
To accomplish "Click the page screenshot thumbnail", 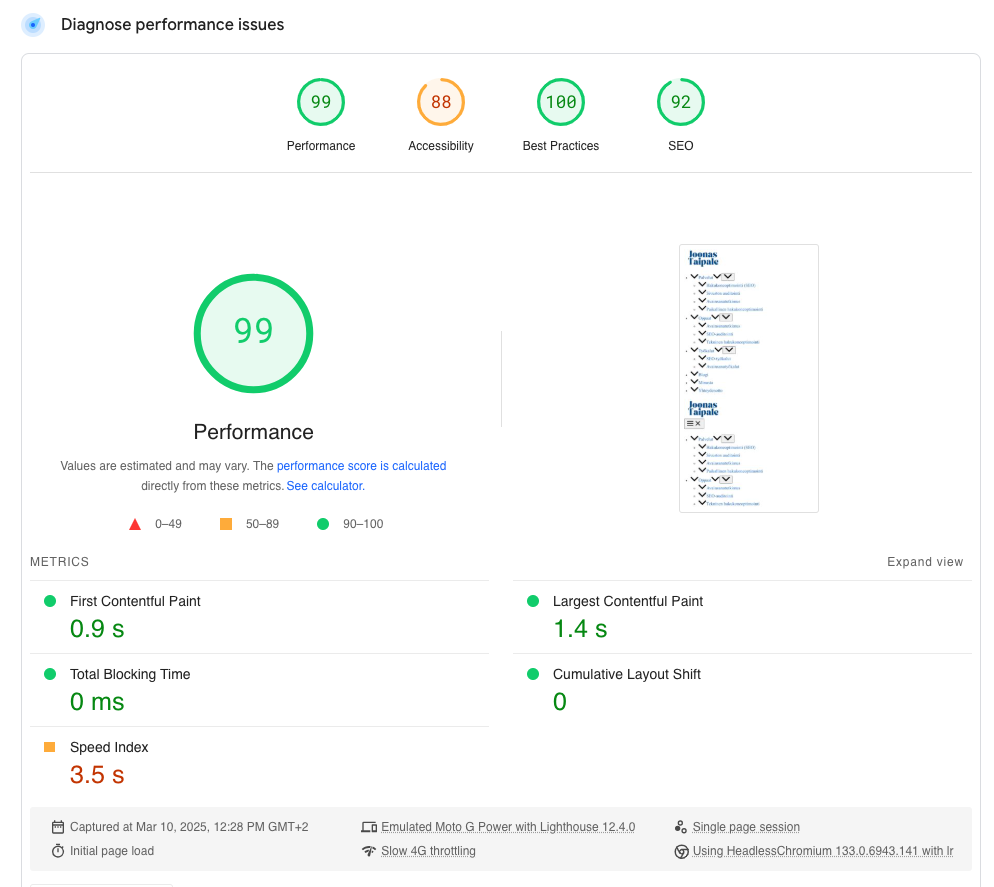I will coord(748,378).
